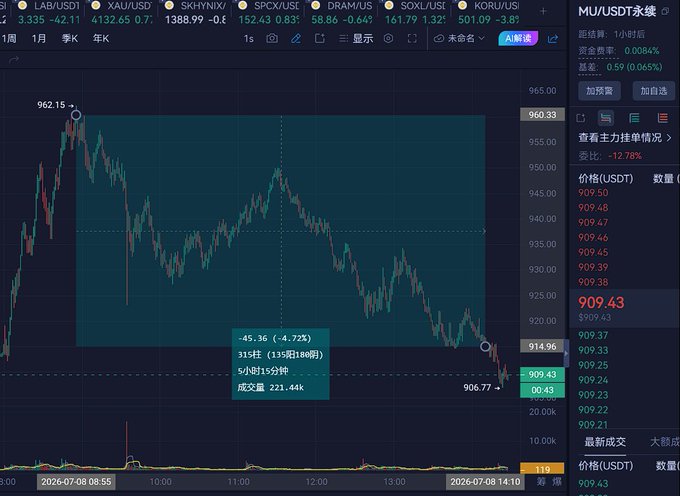Viewport: 680px width, 496px height.
Task: Click the green 909.43 current price tag
Action: click(542, 375)
